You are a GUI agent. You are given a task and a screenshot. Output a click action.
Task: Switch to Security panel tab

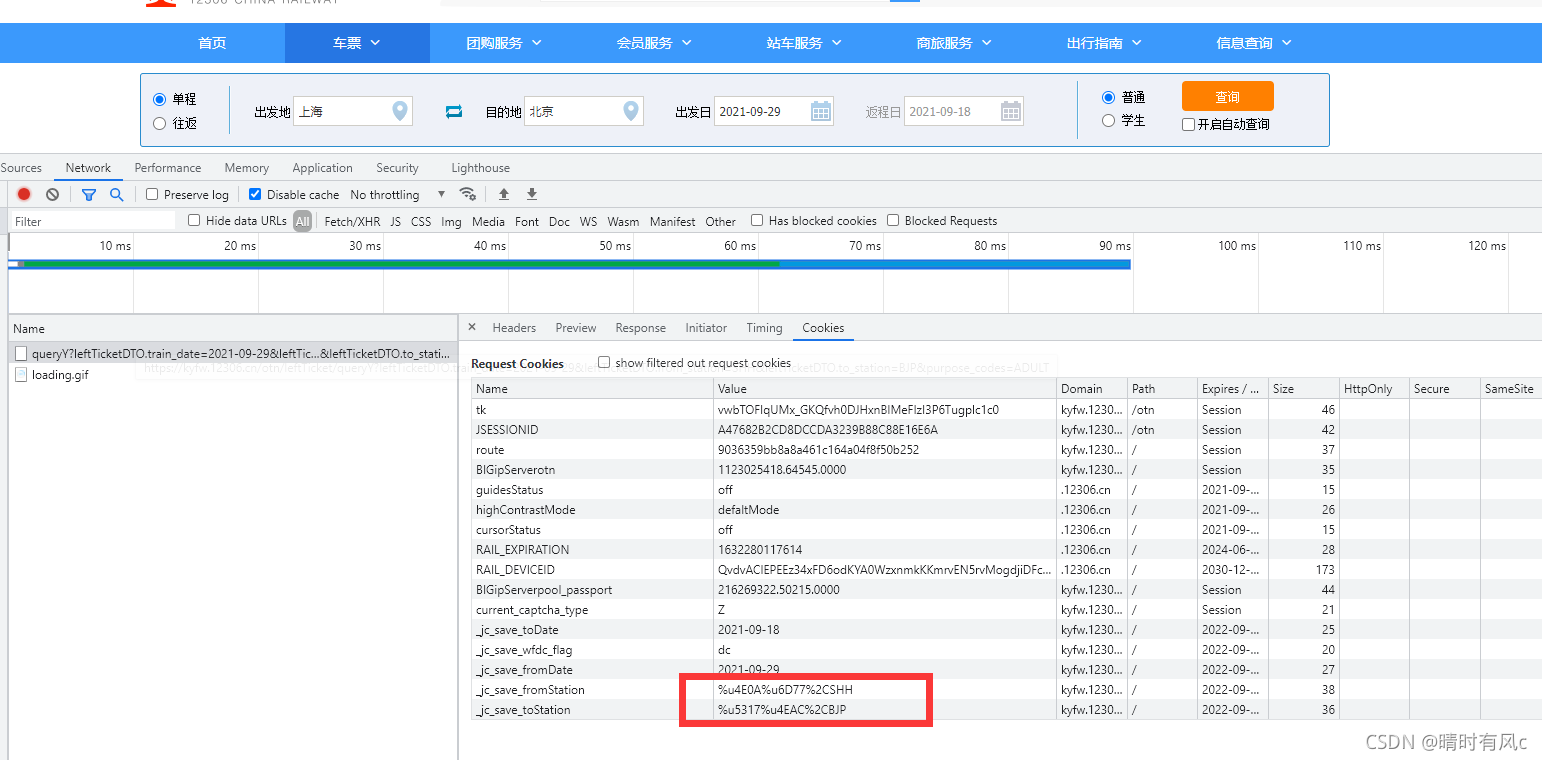pos(397,167)
